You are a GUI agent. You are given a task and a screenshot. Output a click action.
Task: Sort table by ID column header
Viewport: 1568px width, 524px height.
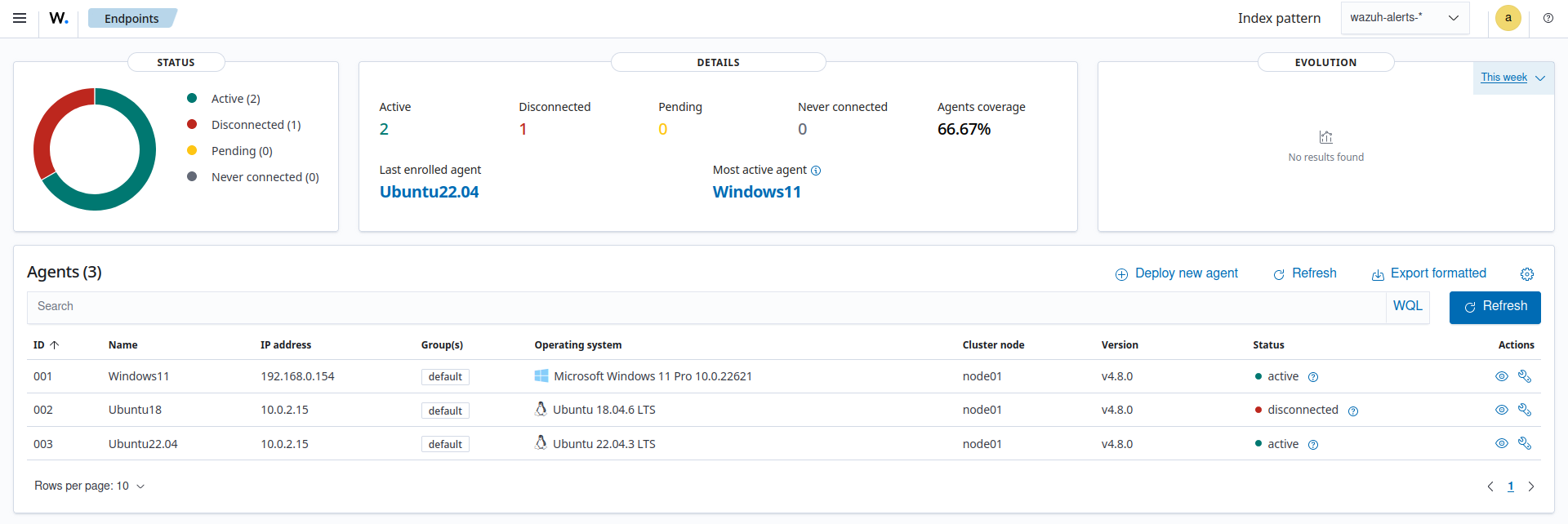tap(46, 345)
